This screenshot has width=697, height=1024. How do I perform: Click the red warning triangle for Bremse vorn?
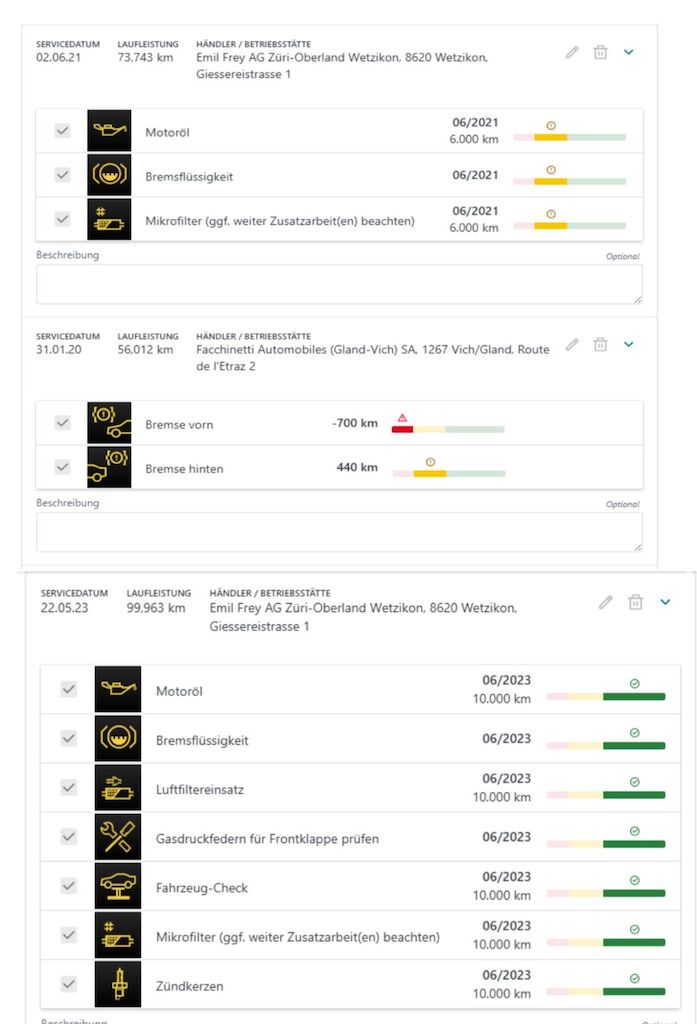click(402, 418)
